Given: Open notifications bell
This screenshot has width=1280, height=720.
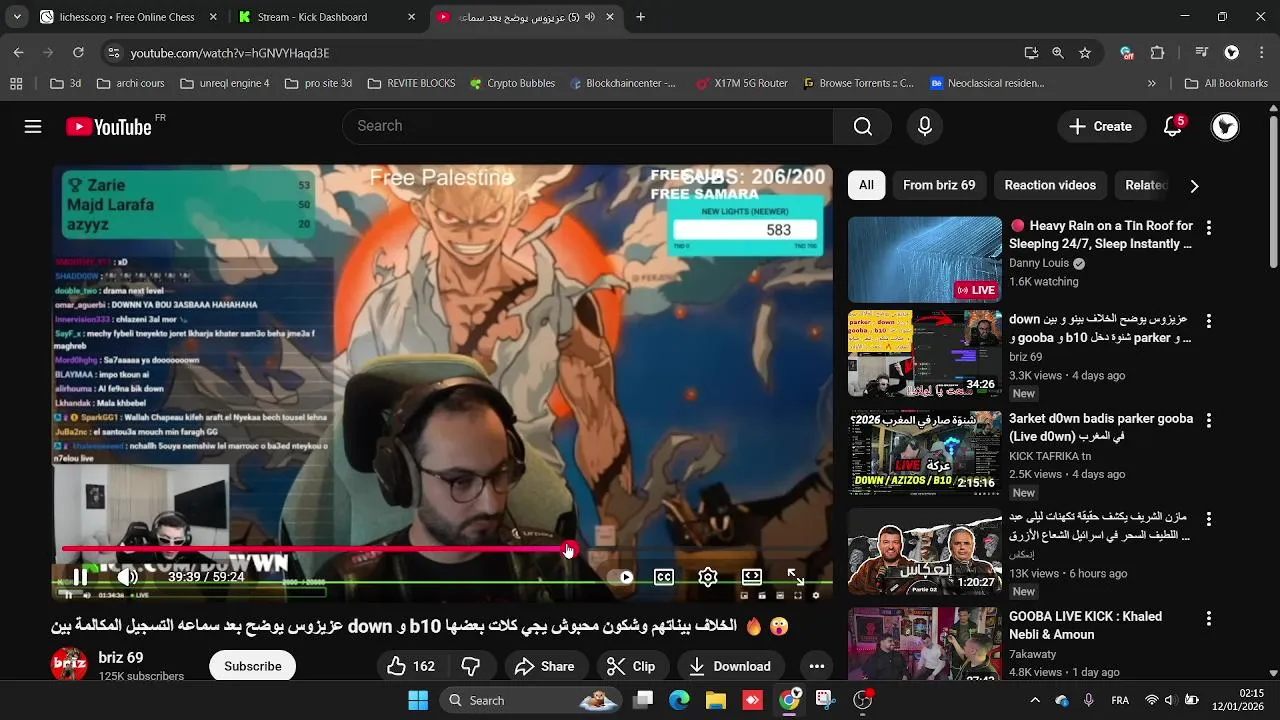Looking at the screenshot, I should tap(1173, 126).
